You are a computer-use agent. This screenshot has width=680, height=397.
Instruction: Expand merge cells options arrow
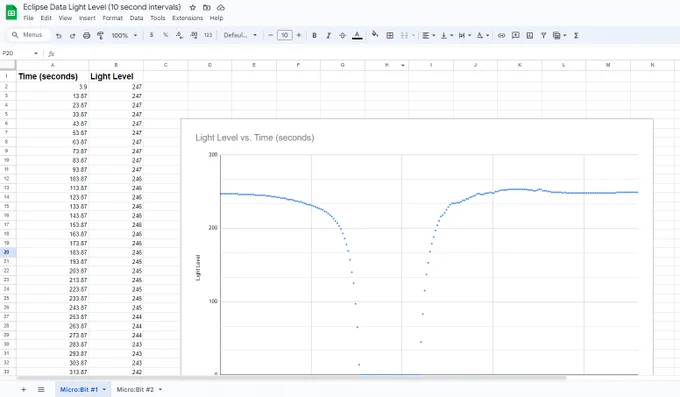(x=413, y=36)
